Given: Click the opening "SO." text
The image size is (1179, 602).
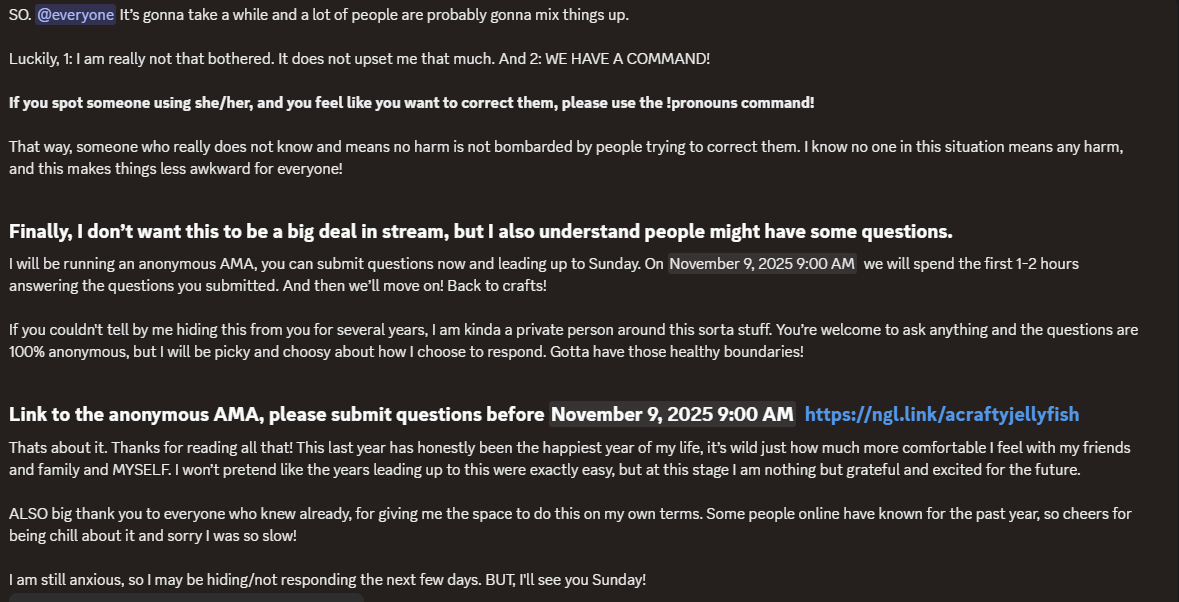Looking at the screenshot, I should [x=19, y=15].
